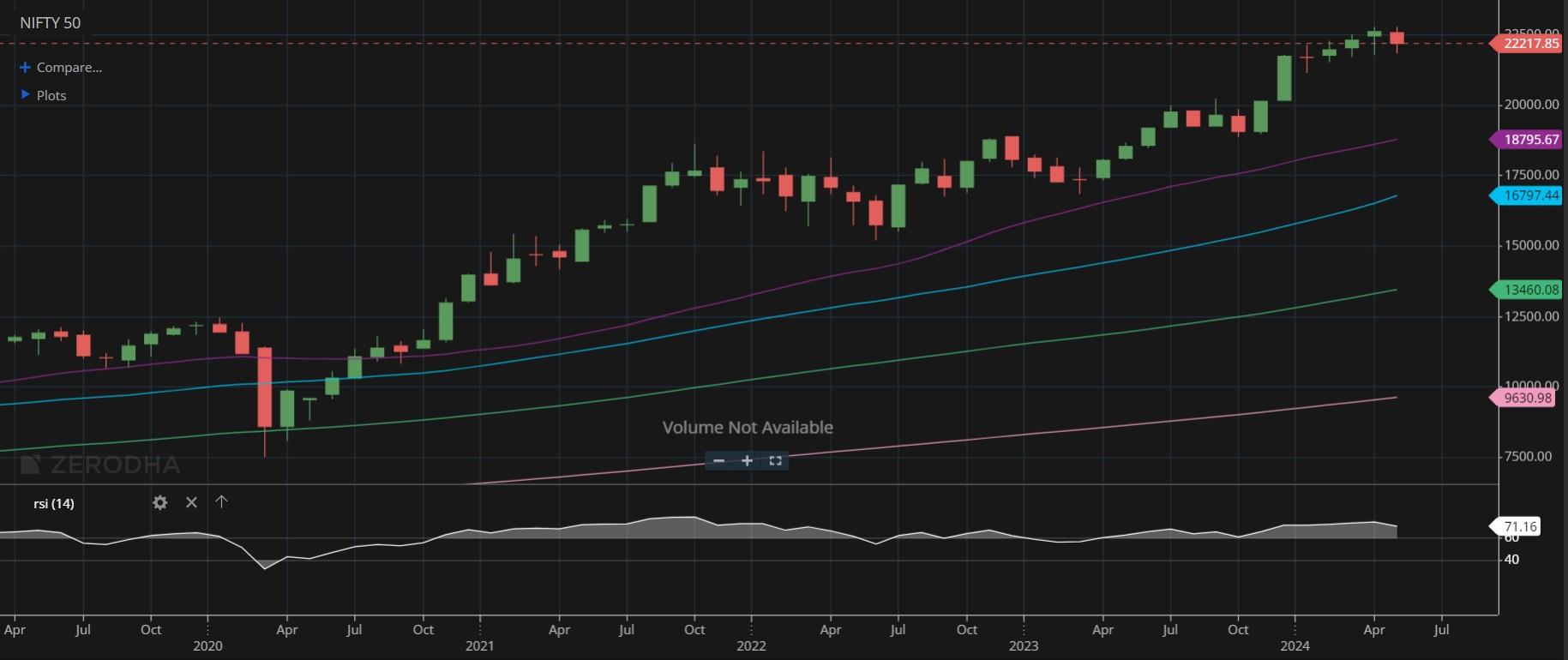Open Compare... symbol option
The image size is (1568, 660).
(69, 67)
